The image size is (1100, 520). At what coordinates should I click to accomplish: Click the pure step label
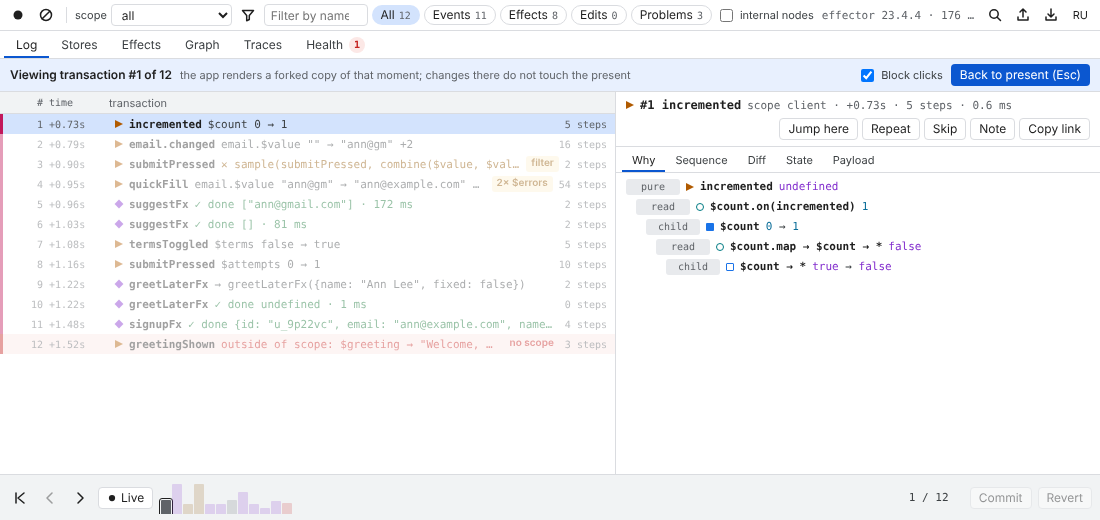click(653, 187)
